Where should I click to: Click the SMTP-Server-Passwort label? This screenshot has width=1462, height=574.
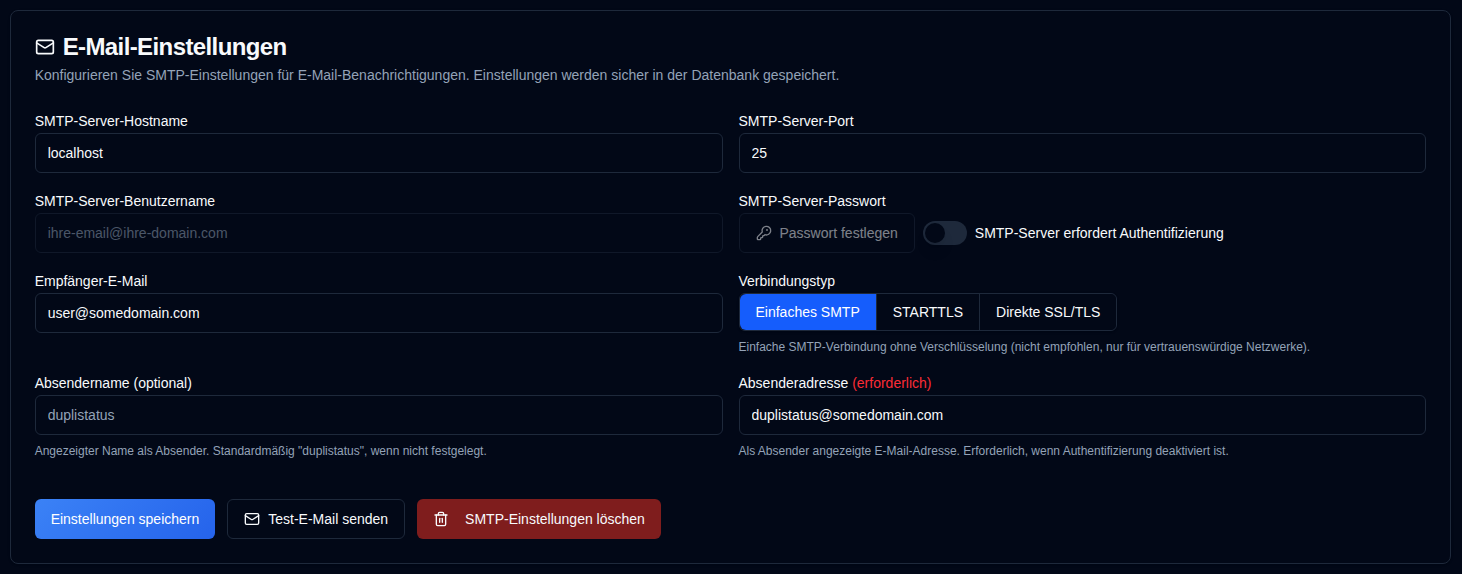pyautogui.click(x=812, y=201)
